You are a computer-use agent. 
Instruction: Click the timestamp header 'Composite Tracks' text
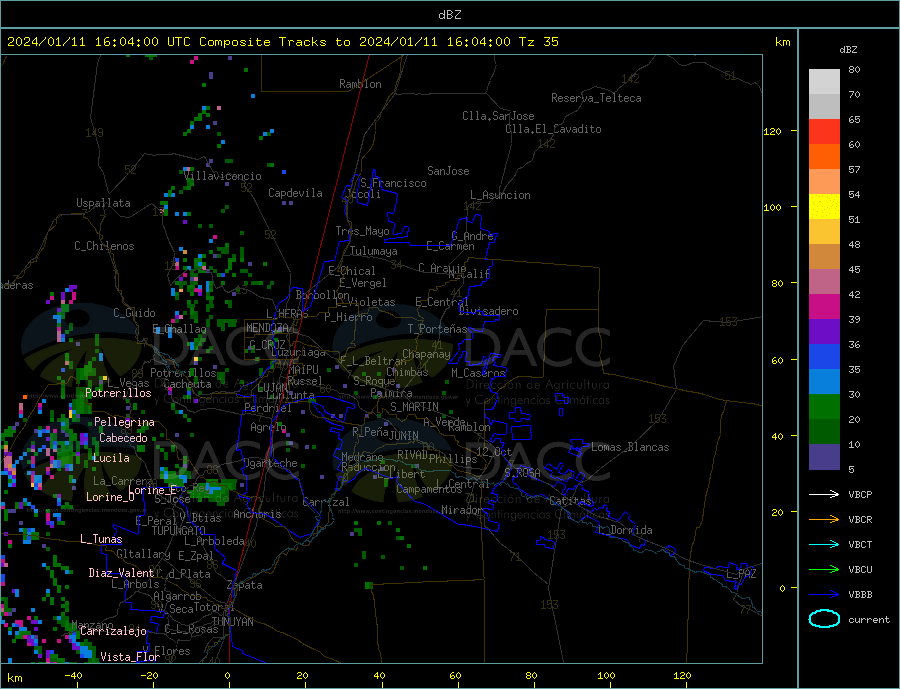tap(263, 42)
